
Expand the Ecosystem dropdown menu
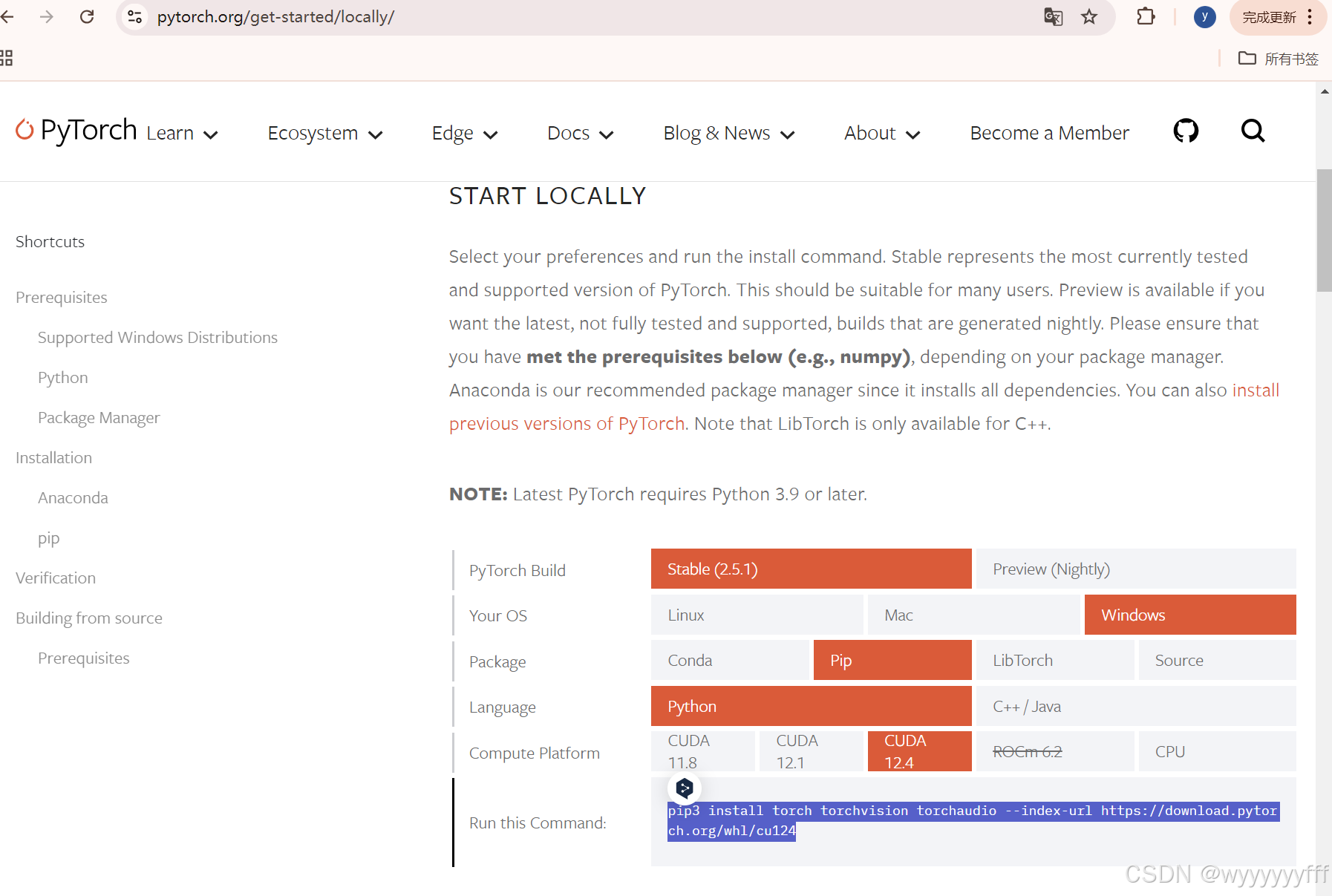325,134
